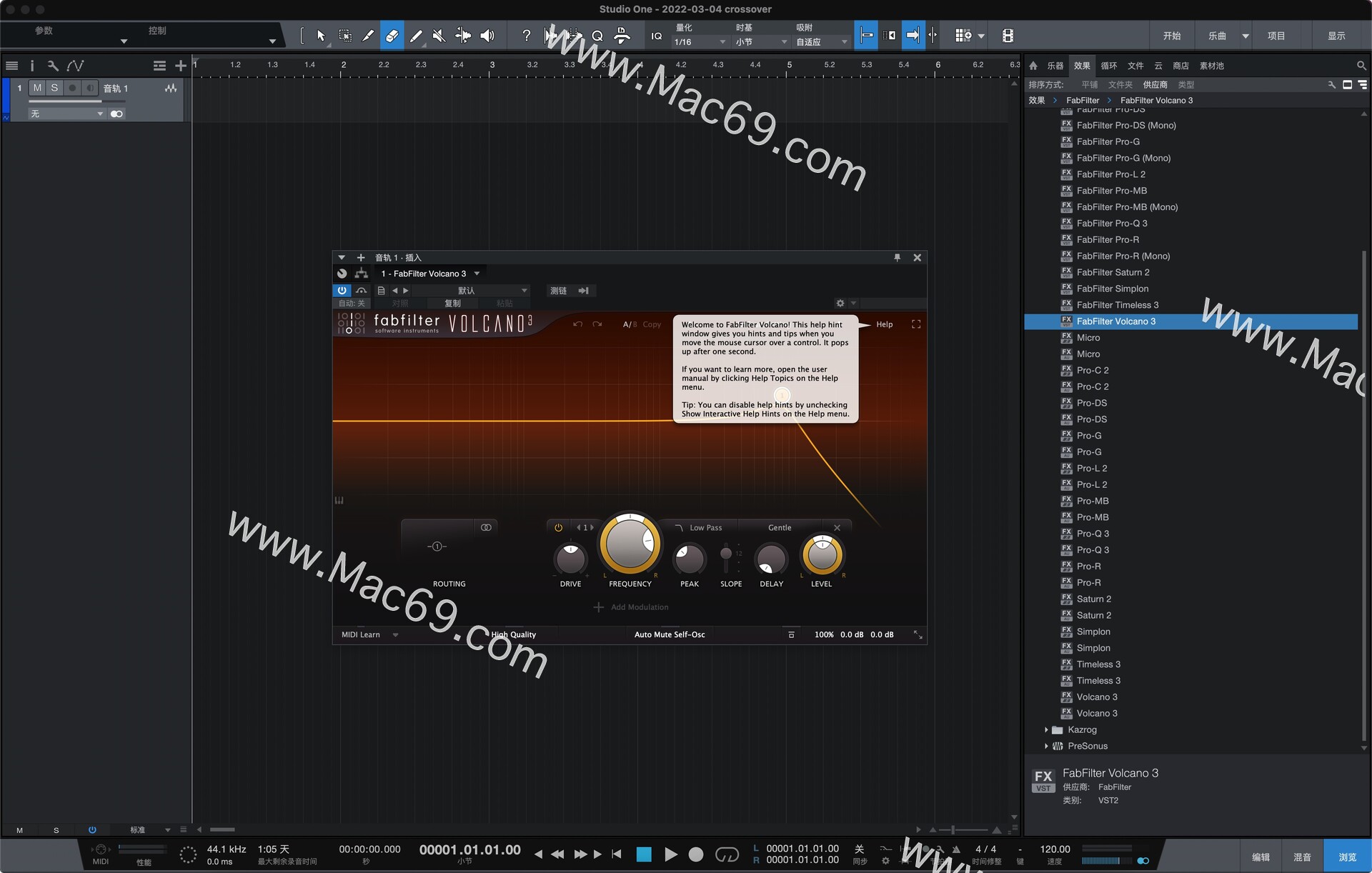Toggle Volcano filter power button

pos(558,528)
